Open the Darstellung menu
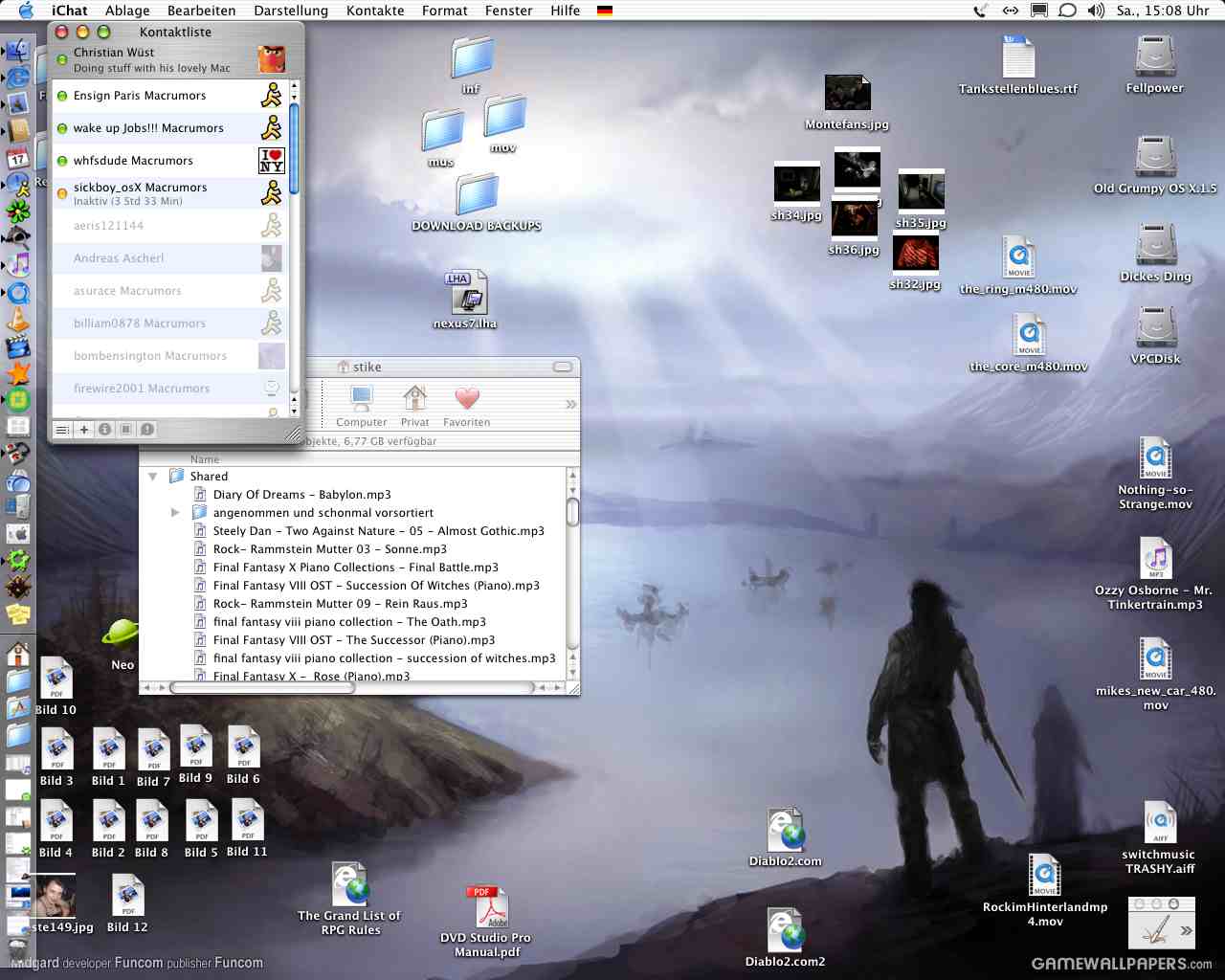 pos(291,11)
